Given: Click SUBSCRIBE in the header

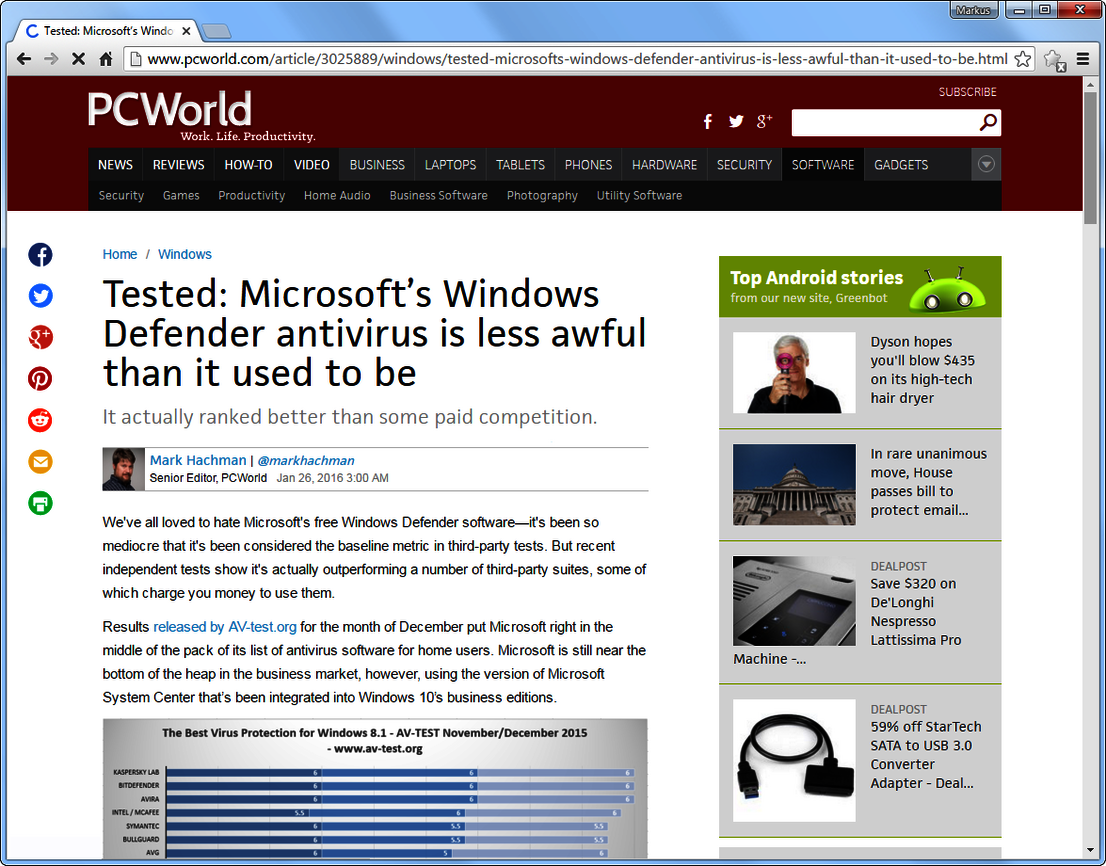Looking at the screenshot, I should click(967, 91).
